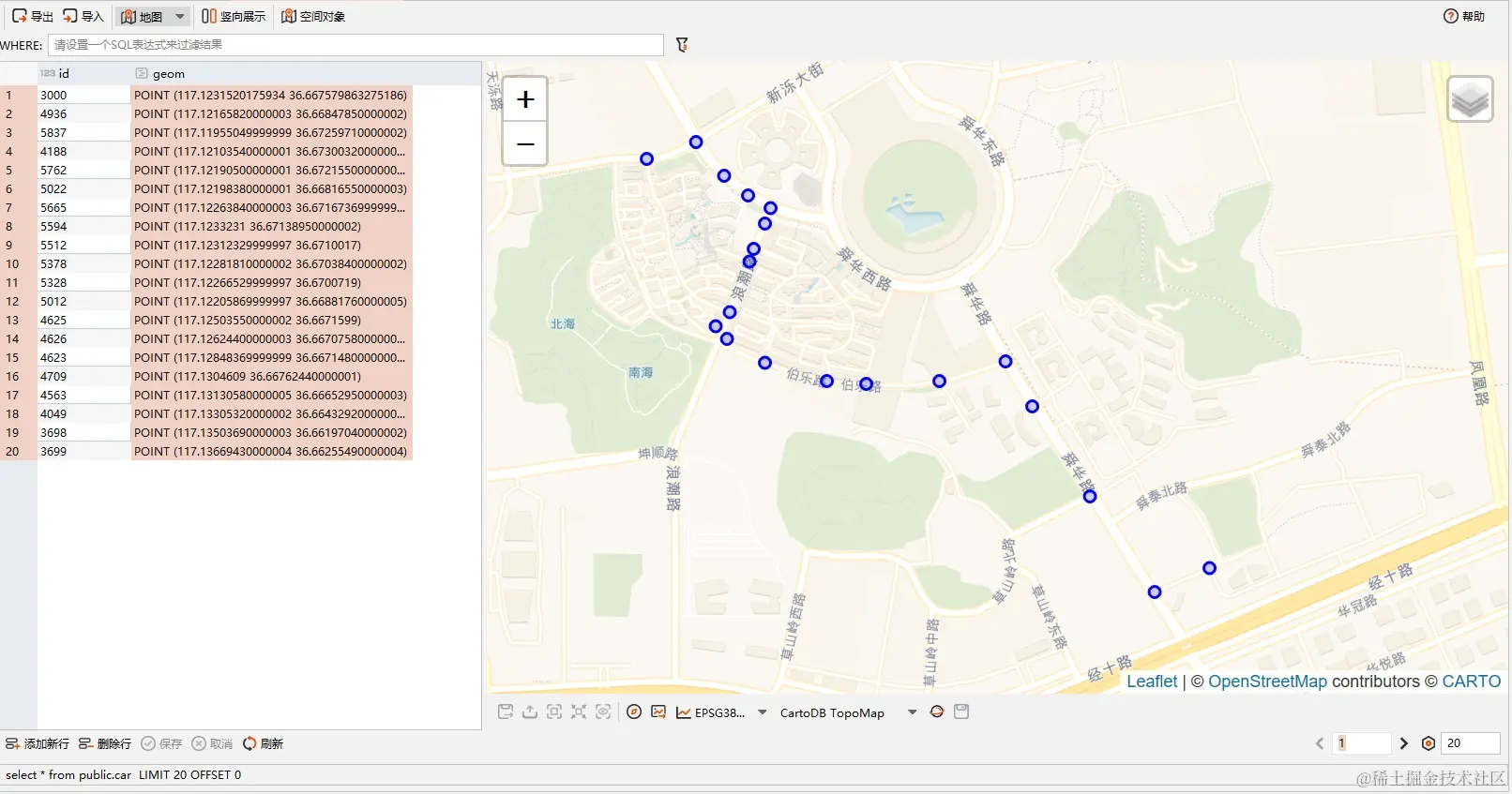Click the compass icon in map toolbar
The height and width of the screenshot is (794, 1512).
click(x=634, y=712)
